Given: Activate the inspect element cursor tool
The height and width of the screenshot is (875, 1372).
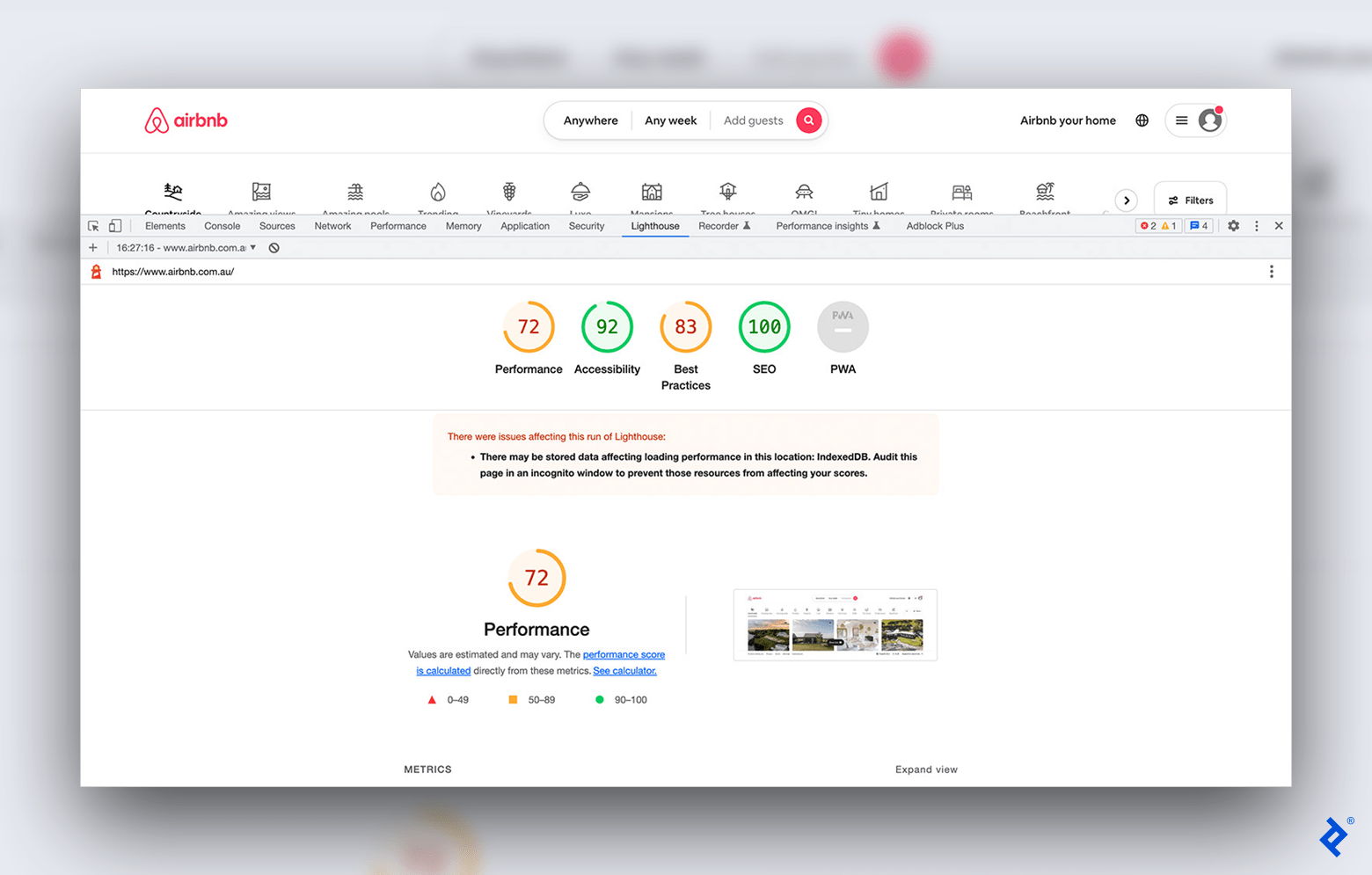Looking at the screenshot, I should [x=93, y=225].
